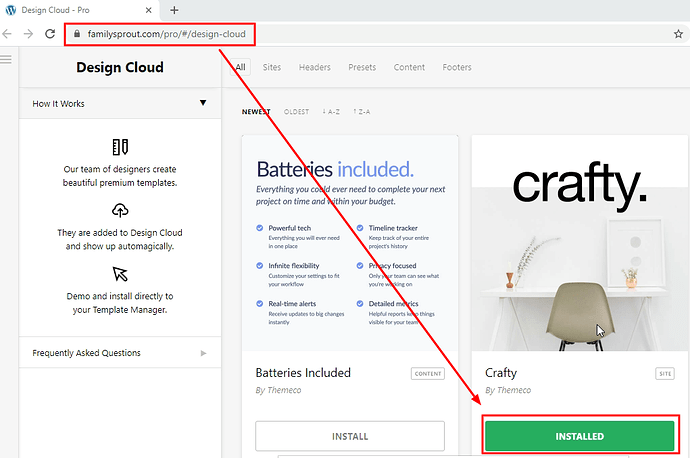
Task: Sort templates A-Z
Action: pos(331,112)
